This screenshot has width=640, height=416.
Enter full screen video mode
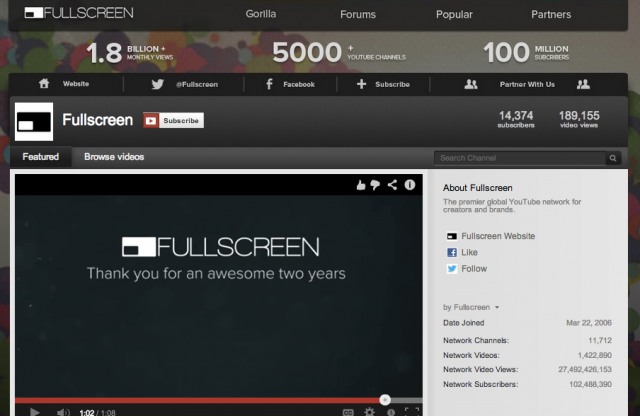[411, 411]
